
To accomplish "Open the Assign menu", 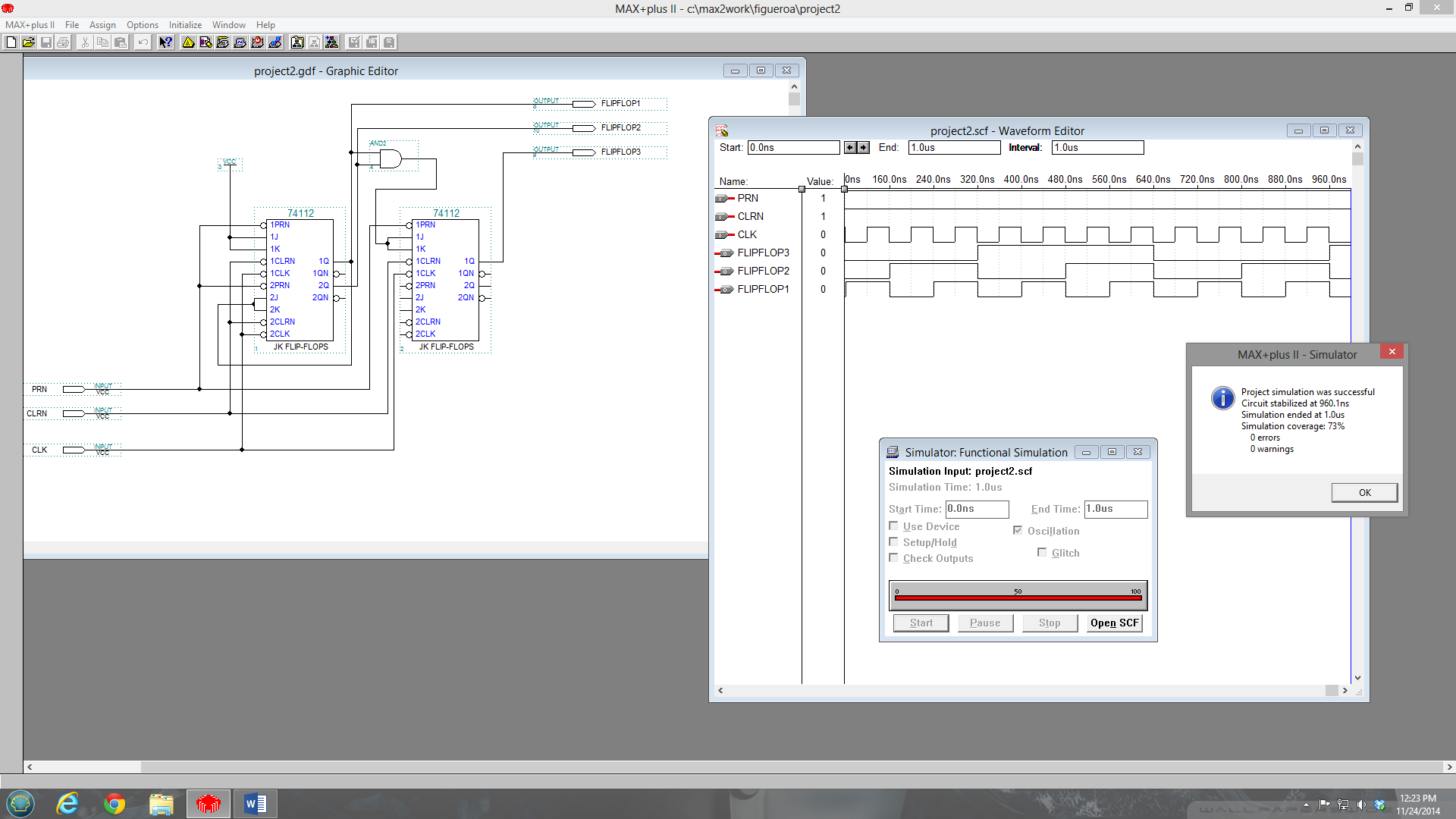I will [x=102, y=25].
